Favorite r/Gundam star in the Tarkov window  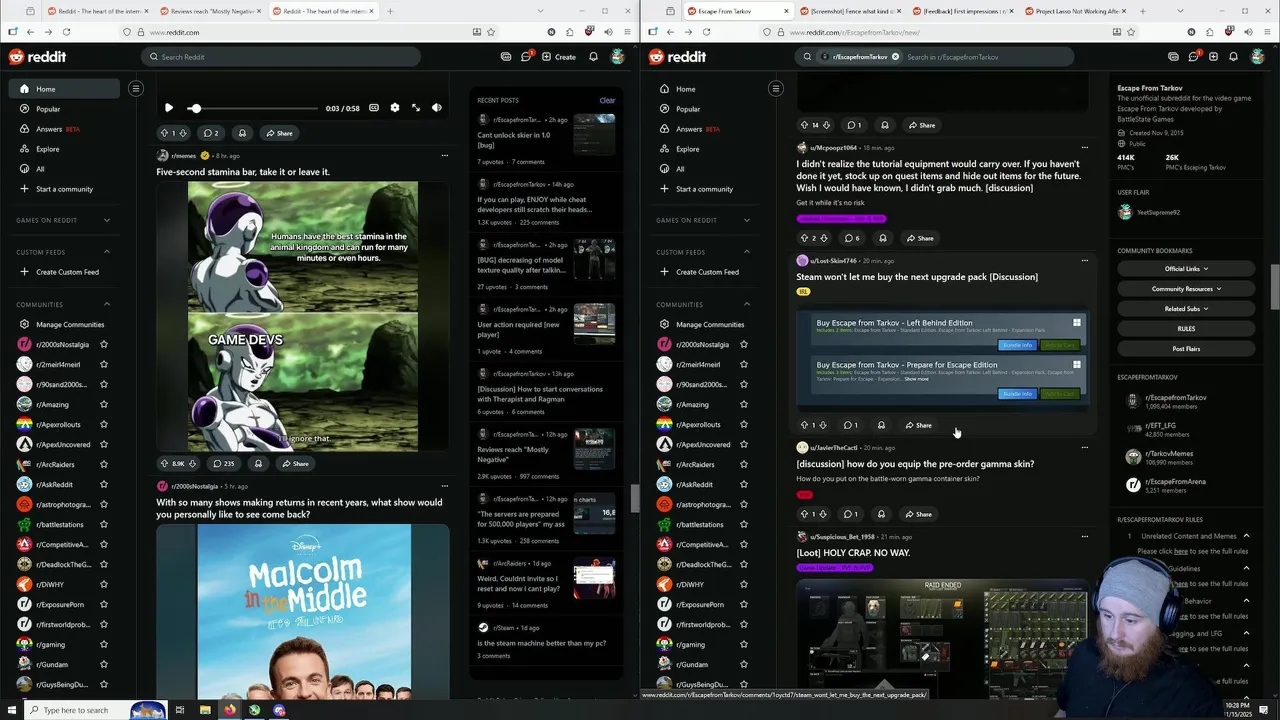click(x=744, y=664)
